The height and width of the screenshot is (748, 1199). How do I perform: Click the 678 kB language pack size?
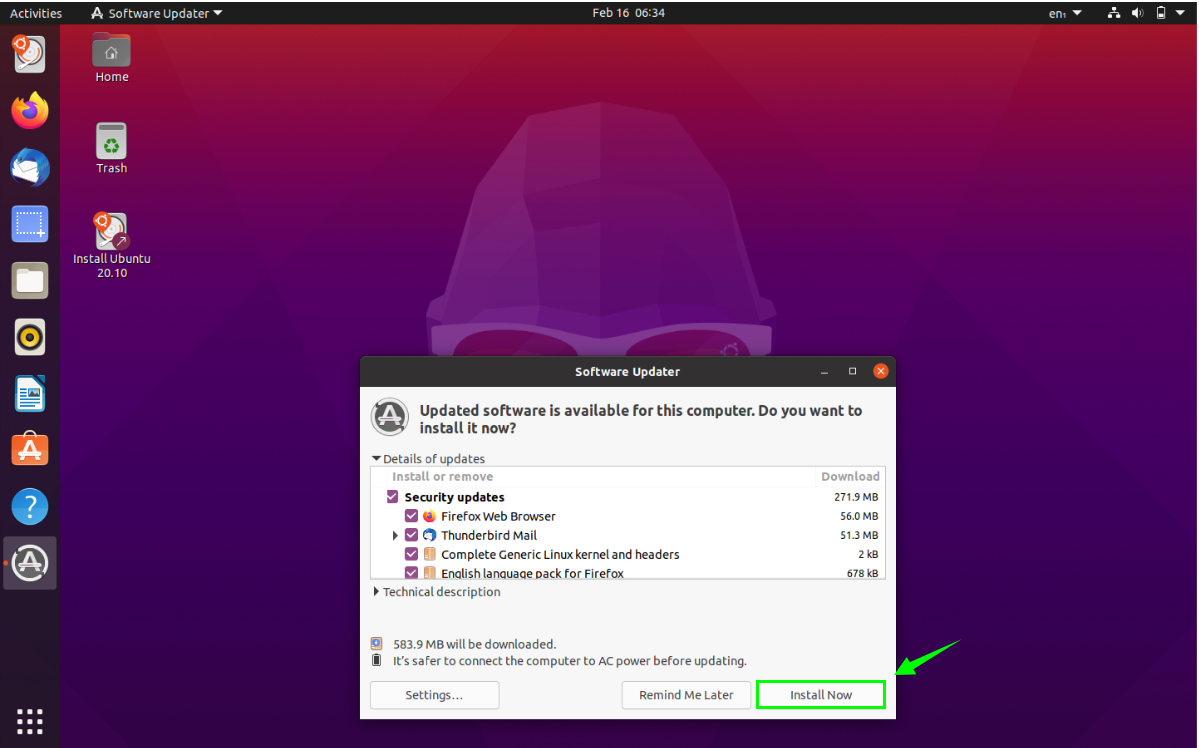pos(863,573)
